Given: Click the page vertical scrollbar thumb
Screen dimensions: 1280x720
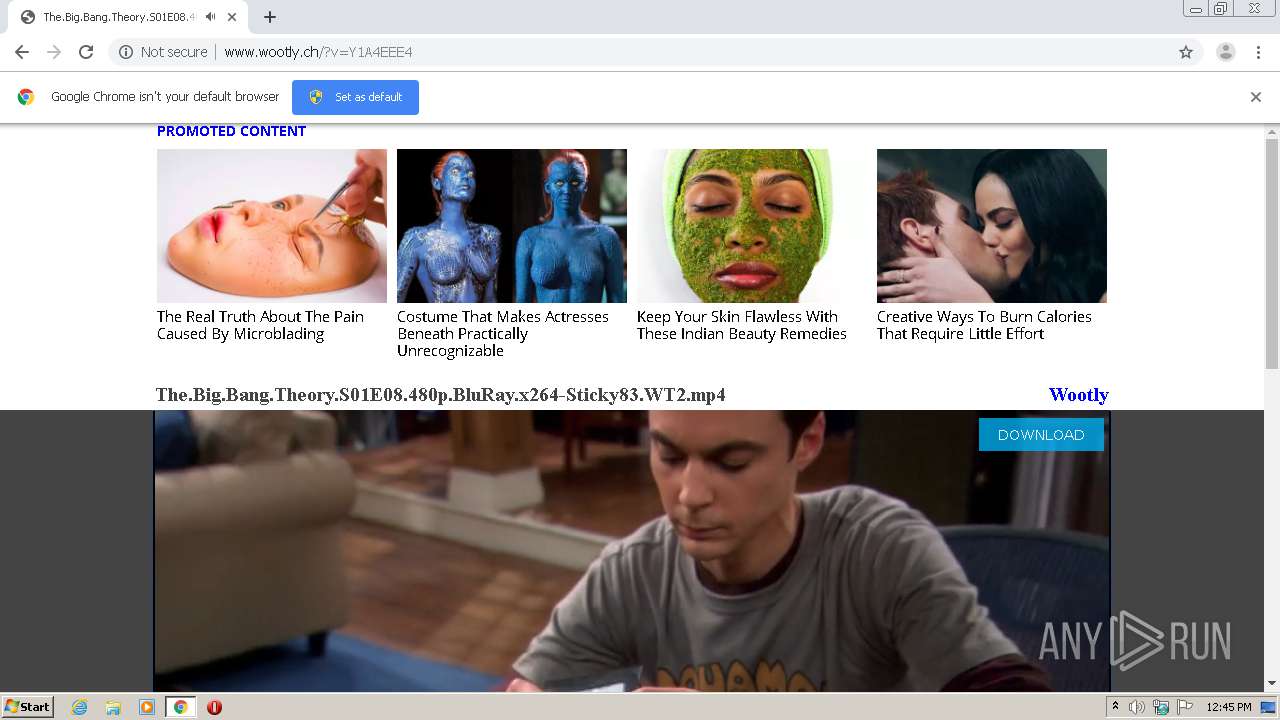Looking at the screenshot, I should (x=1272, y=253).
